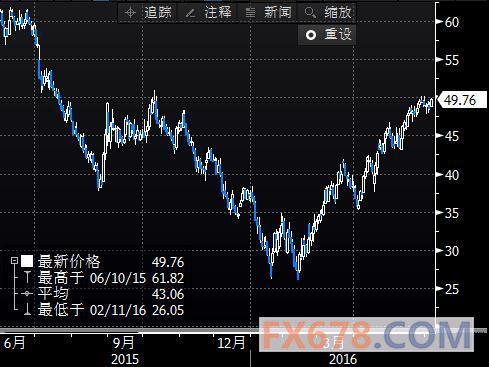Image resolution: width=489 pixels, height=367 pixels.
Task: Click the News (新闻) list icon
Action: click(250, 13)
